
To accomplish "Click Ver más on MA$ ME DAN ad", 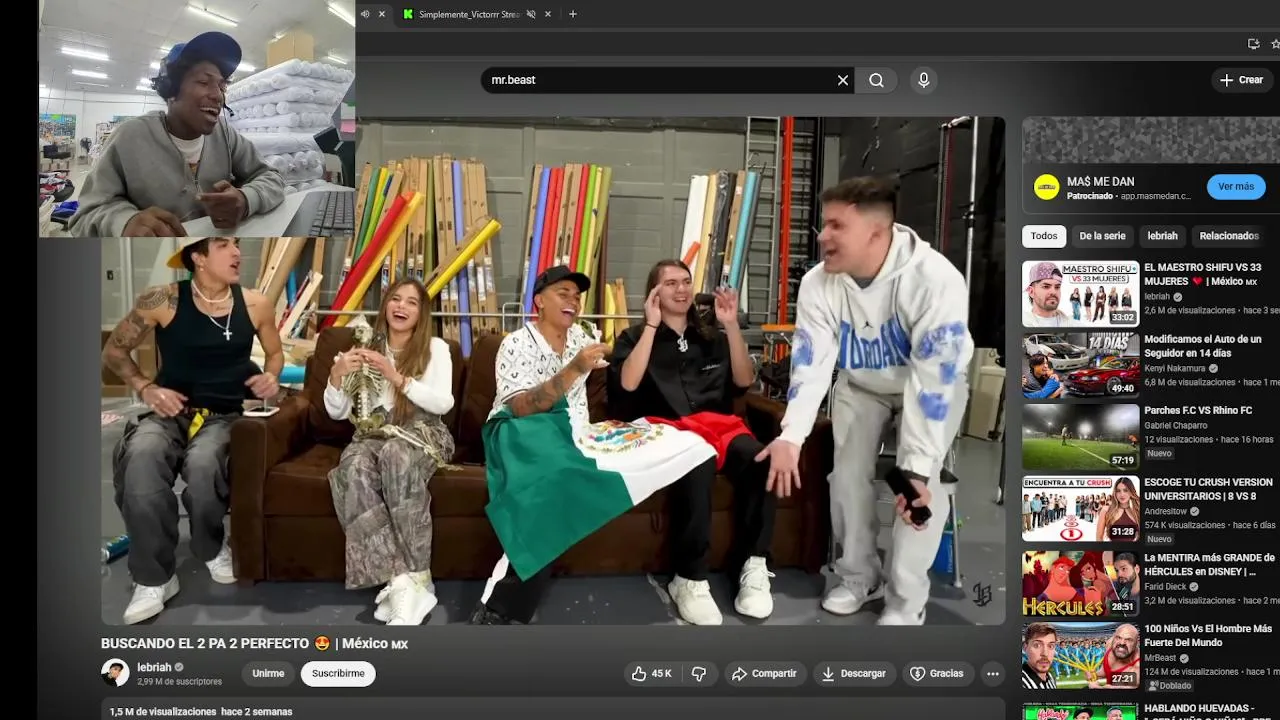I will [x=1236, y=187].
